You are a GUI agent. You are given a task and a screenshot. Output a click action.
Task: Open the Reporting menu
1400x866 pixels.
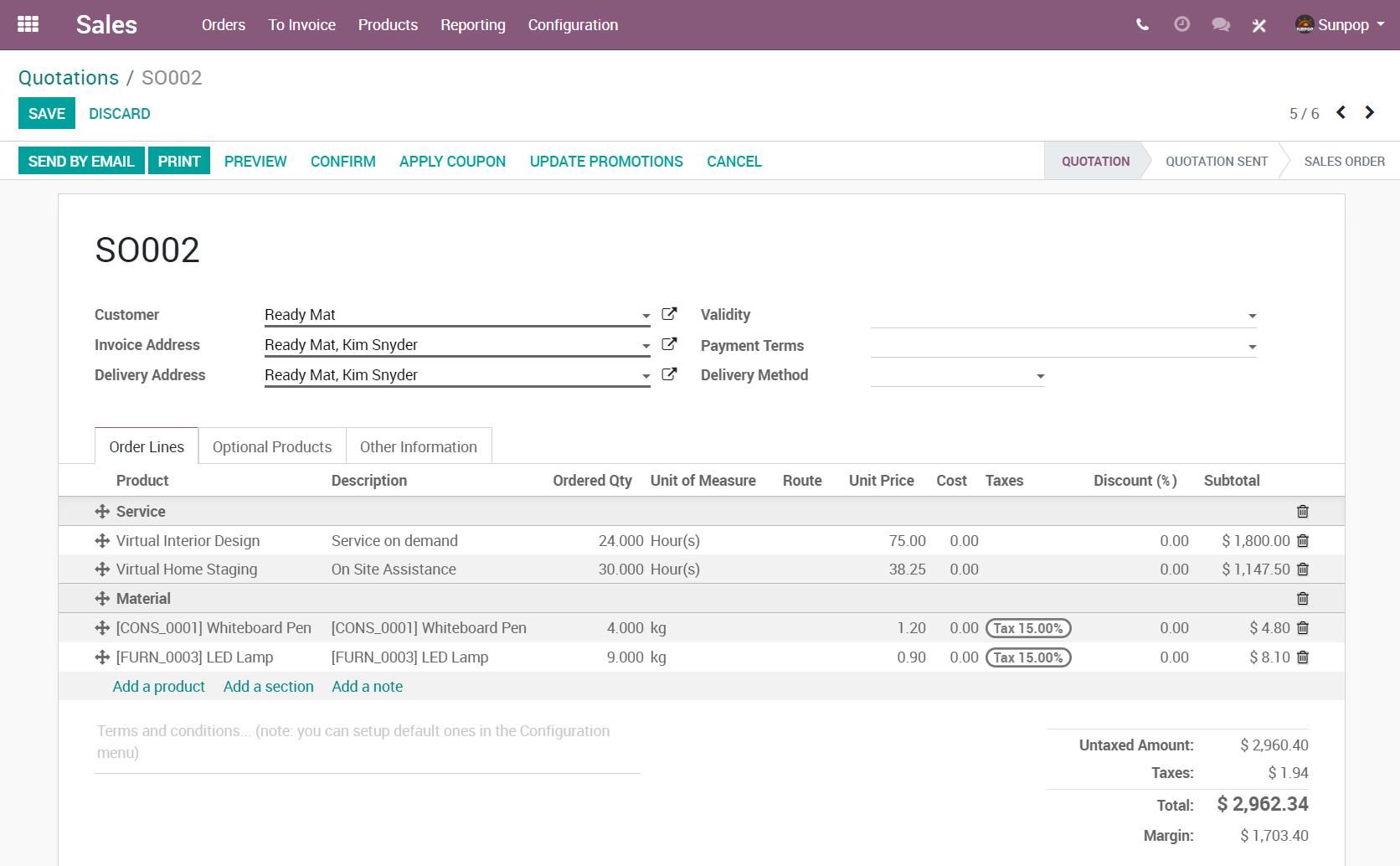point(473,25)
